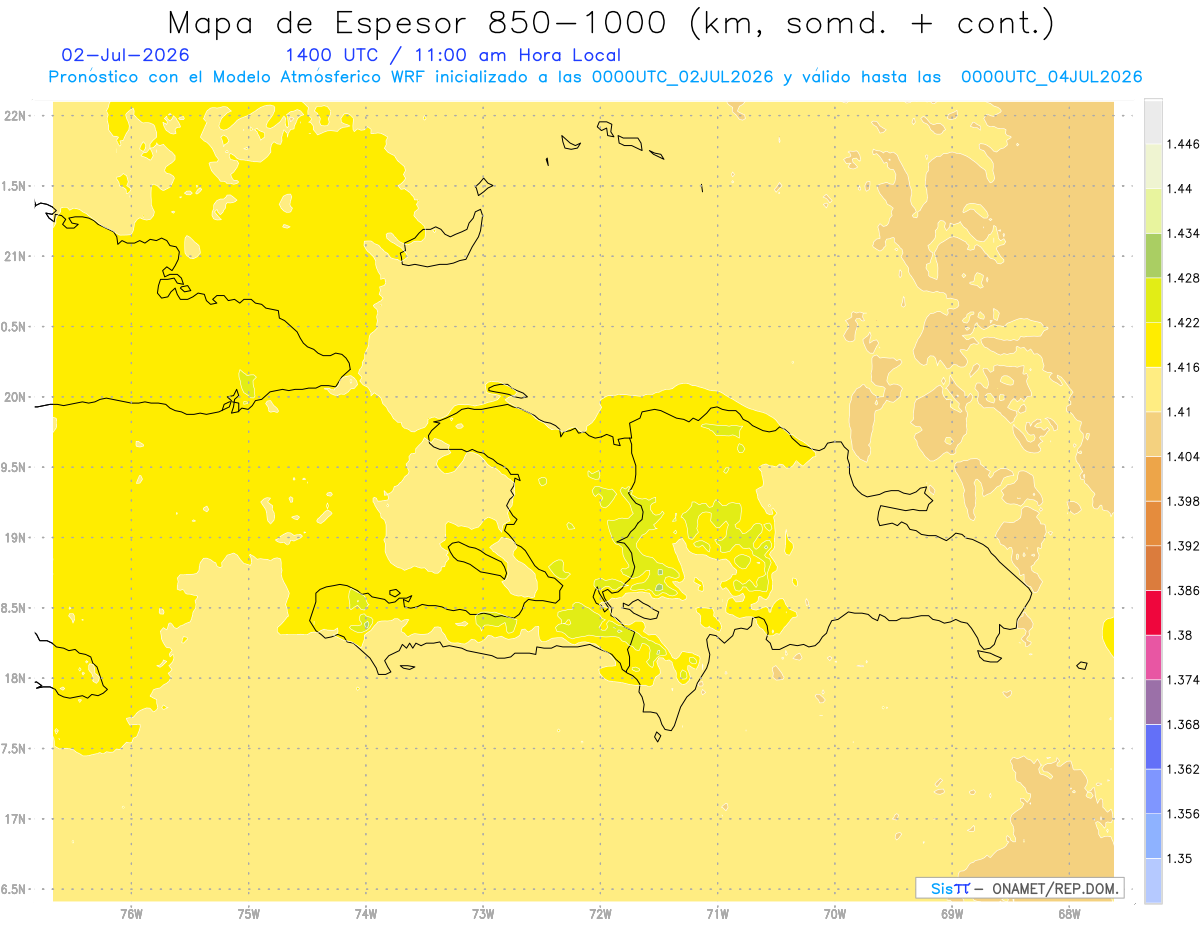1200x927 pixels.
Task: Click the legend value '1.398'
Action: (1182, 501)
